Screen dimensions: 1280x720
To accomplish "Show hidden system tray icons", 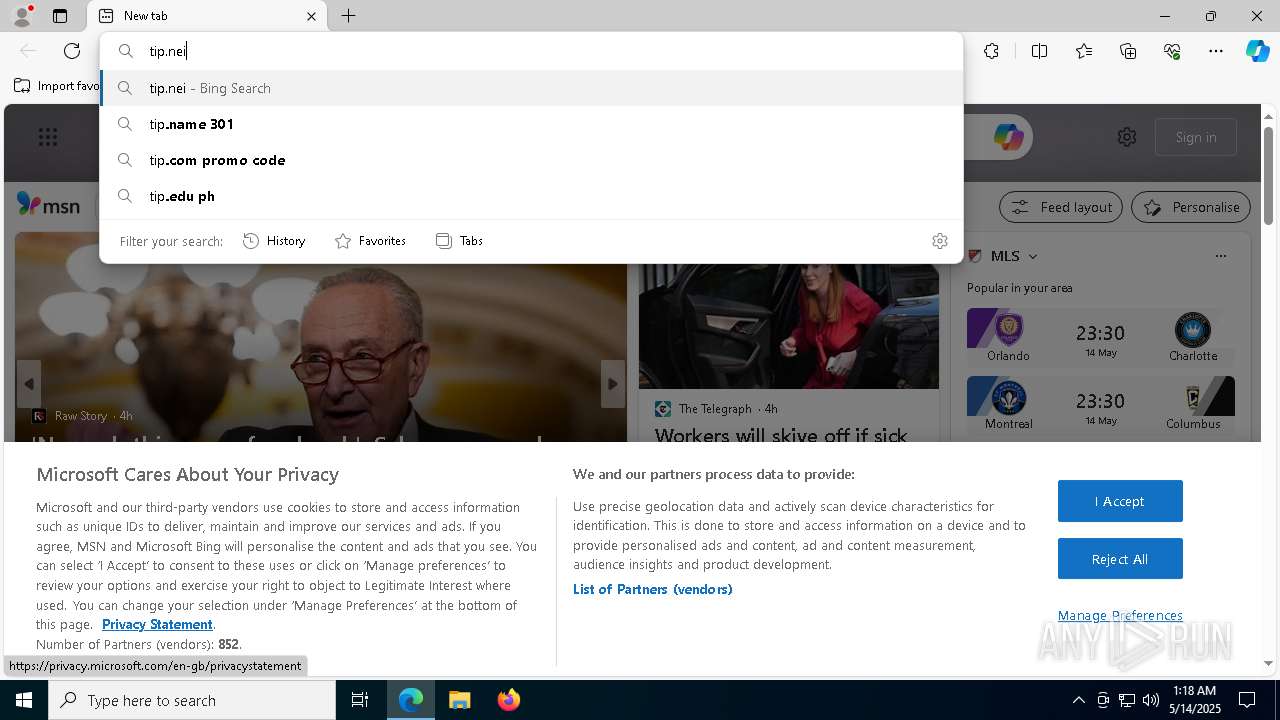I will (1078, 700).
